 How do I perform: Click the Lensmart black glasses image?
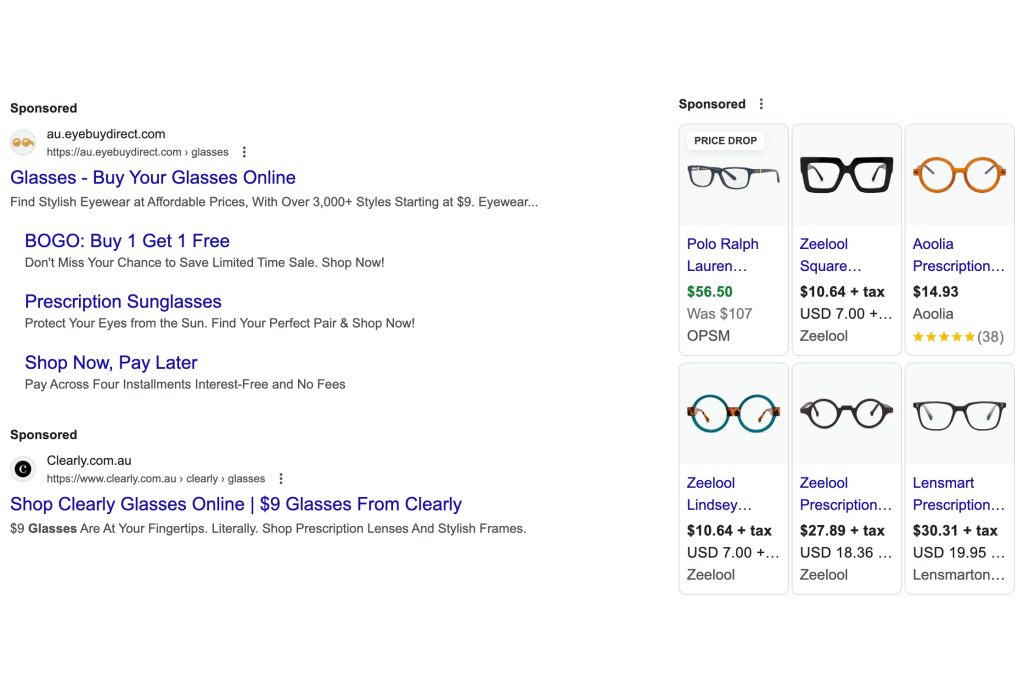[x=958, y=413]
